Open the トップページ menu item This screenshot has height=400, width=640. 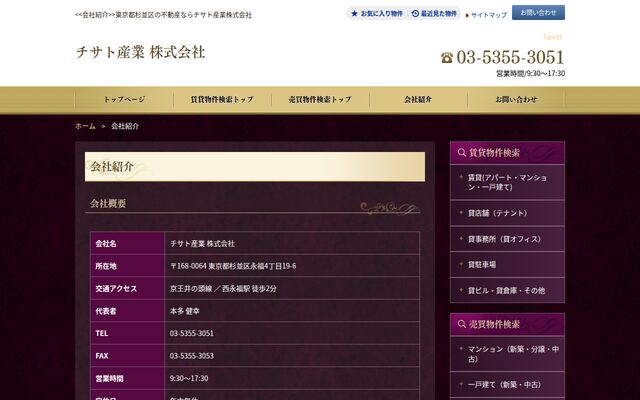click(x=124, y=99)
